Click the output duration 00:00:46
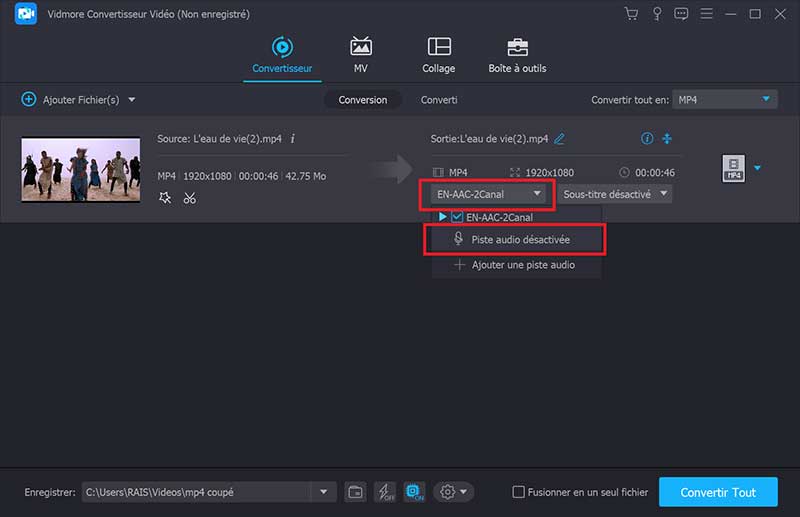 coord(655,173)
